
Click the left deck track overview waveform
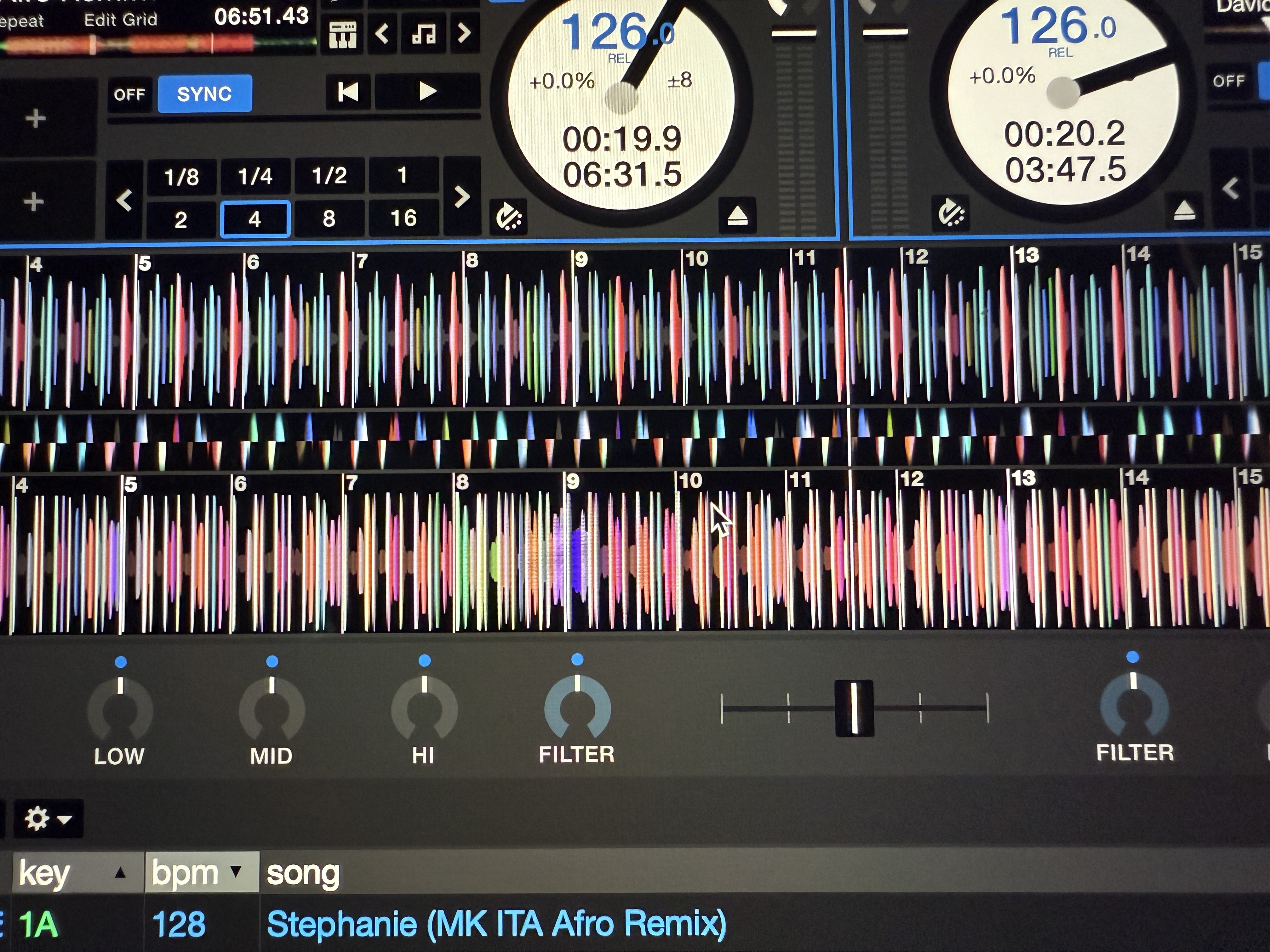pos(158,44)
